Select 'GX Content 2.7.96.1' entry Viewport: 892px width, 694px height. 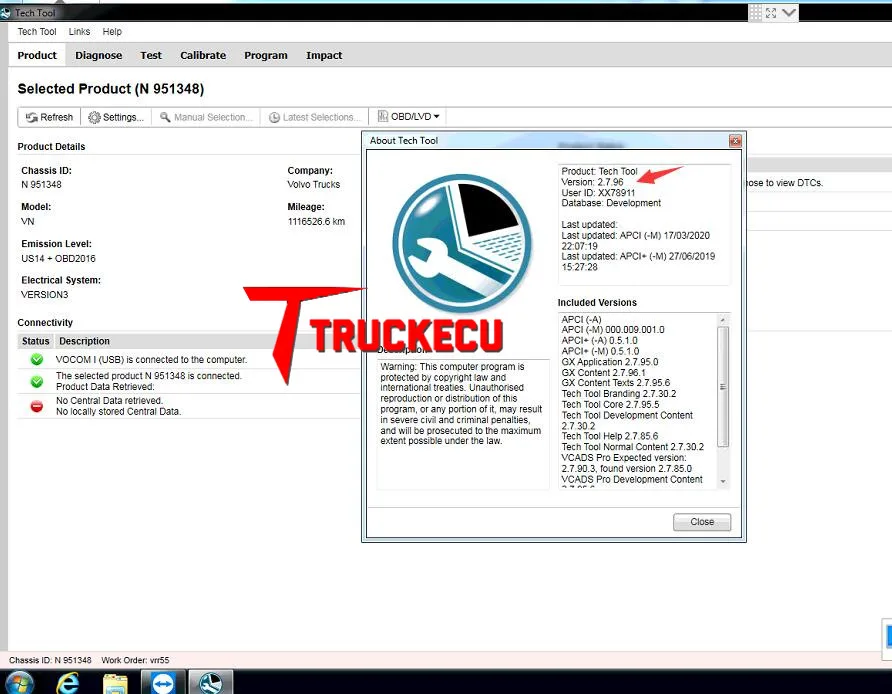603,373
